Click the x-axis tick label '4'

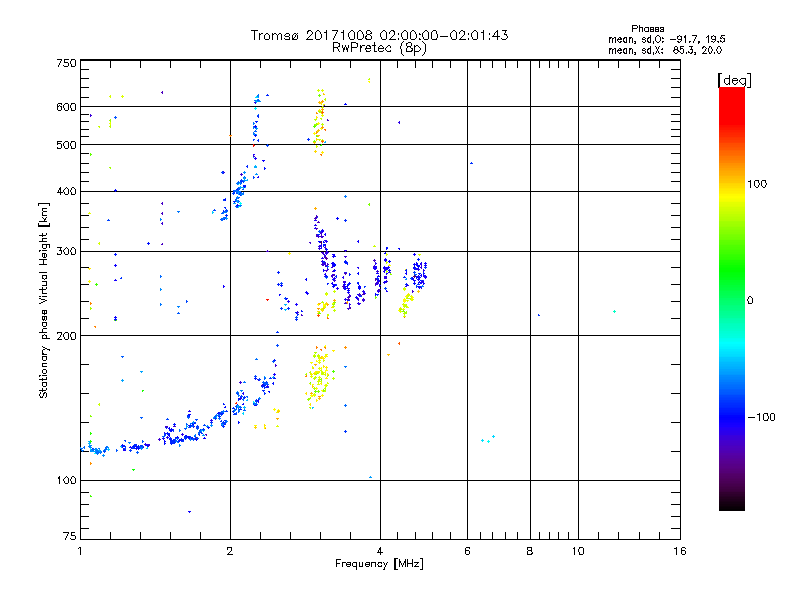[380, 551]
